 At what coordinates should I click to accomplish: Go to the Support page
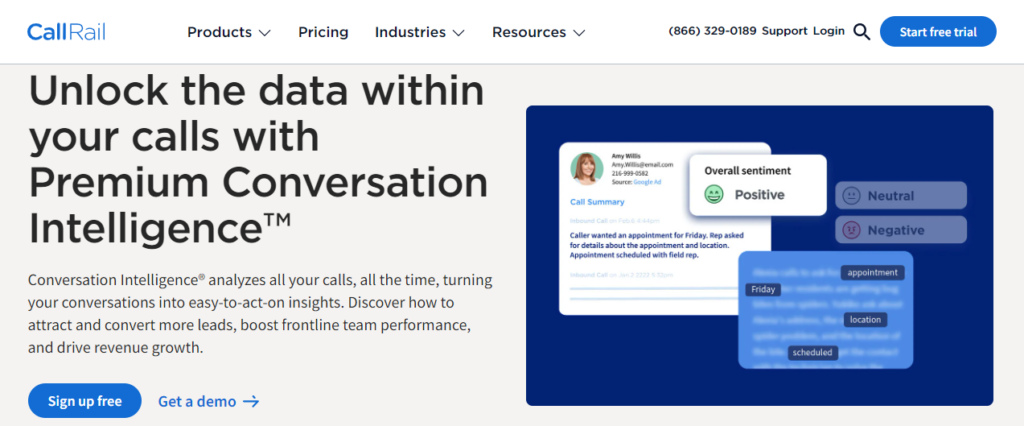784,31
